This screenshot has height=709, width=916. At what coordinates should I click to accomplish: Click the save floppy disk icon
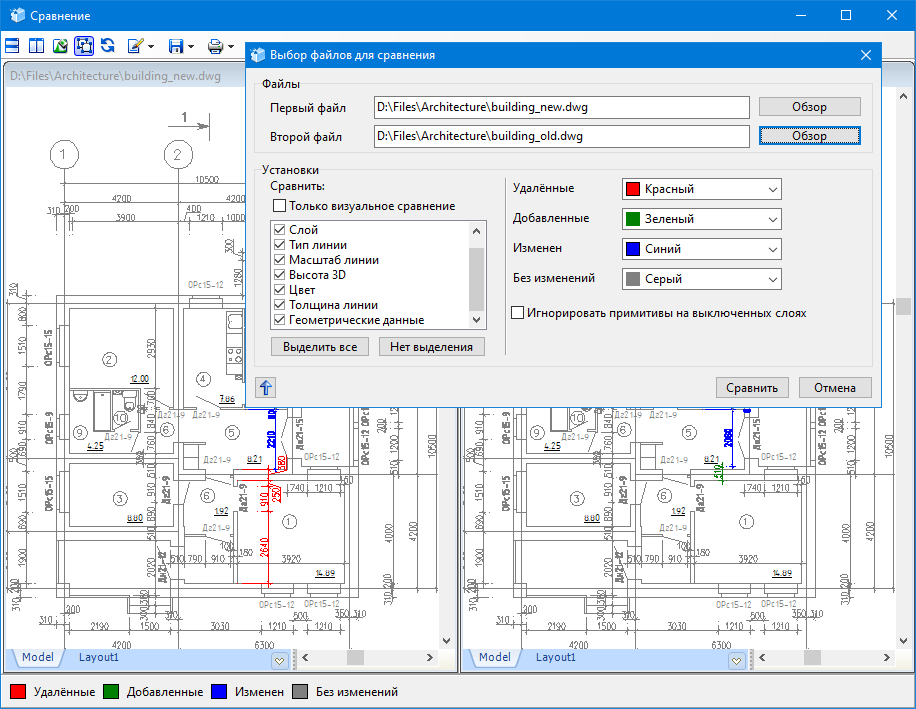tap(176, 46)
